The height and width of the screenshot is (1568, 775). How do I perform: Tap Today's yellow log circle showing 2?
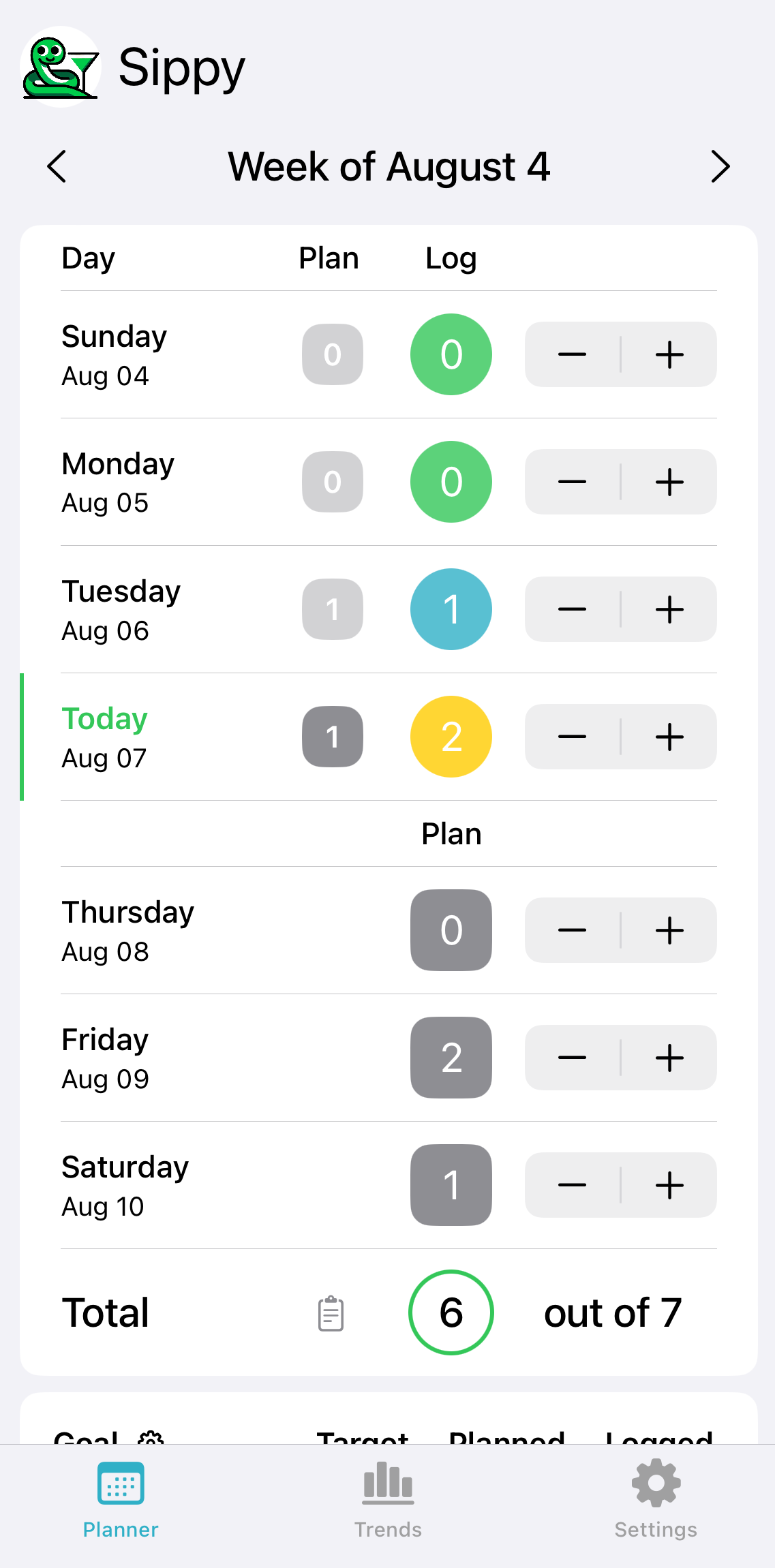click(451, 737)
